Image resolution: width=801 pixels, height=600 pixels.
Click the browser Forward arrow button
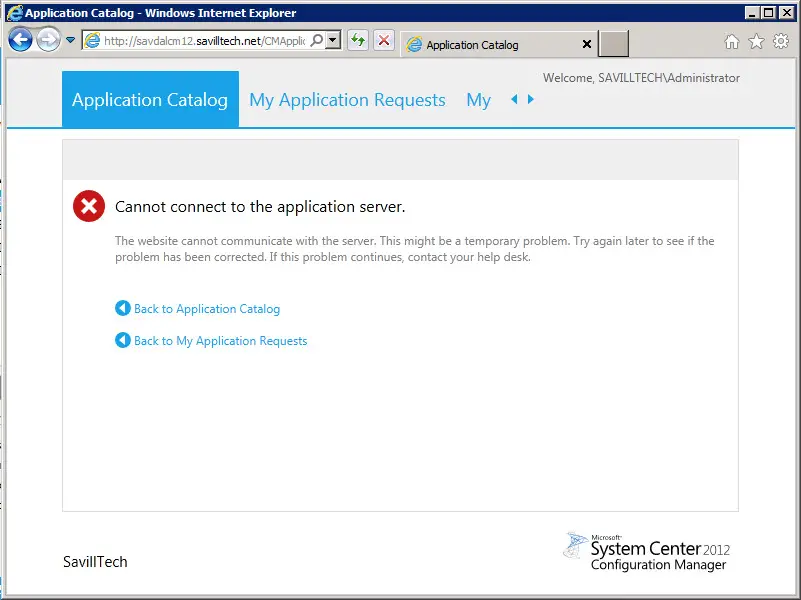48,40
